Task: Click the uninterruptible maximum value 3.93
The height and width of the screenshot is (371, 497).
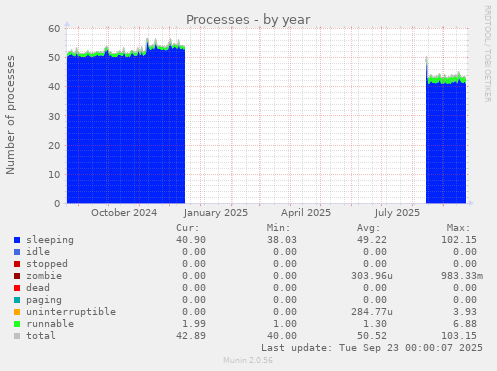Action: point(465,312)
